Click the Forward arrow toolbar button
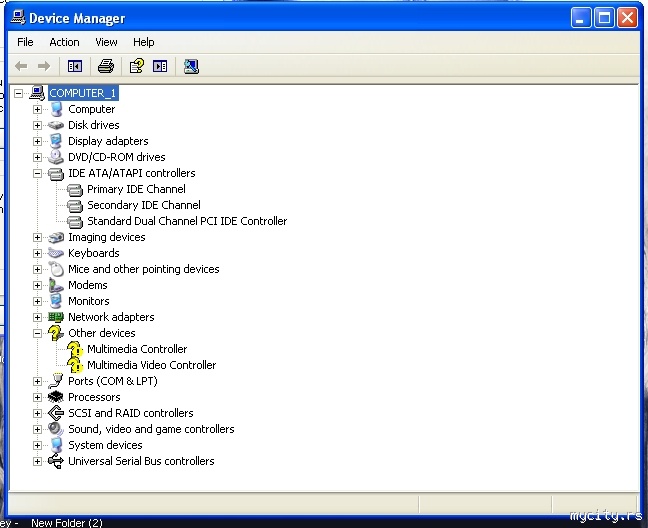648x528 pixels. pyautogui.click(x=44, y=66)
